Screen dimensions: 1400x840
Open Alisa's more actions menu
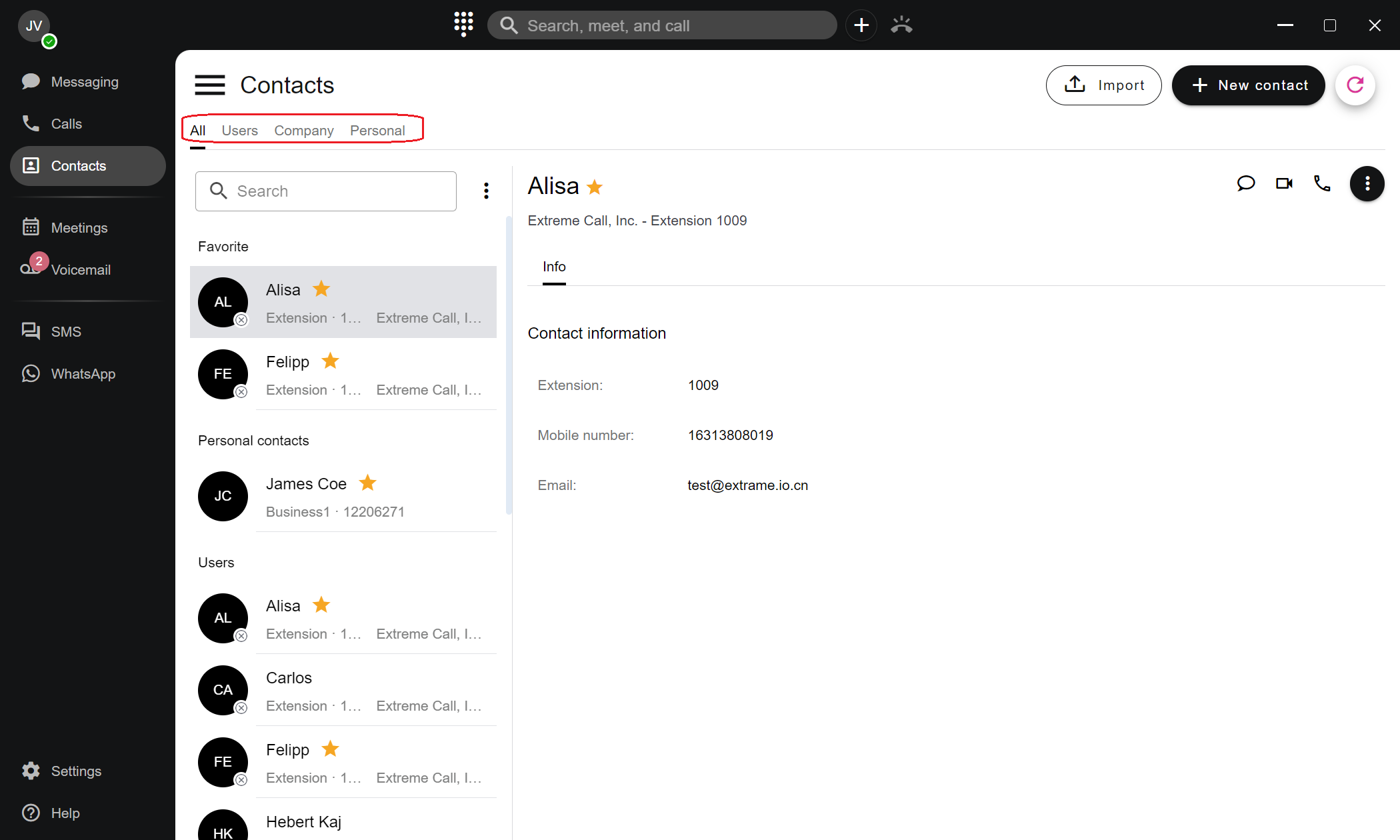pos(1367,183)
